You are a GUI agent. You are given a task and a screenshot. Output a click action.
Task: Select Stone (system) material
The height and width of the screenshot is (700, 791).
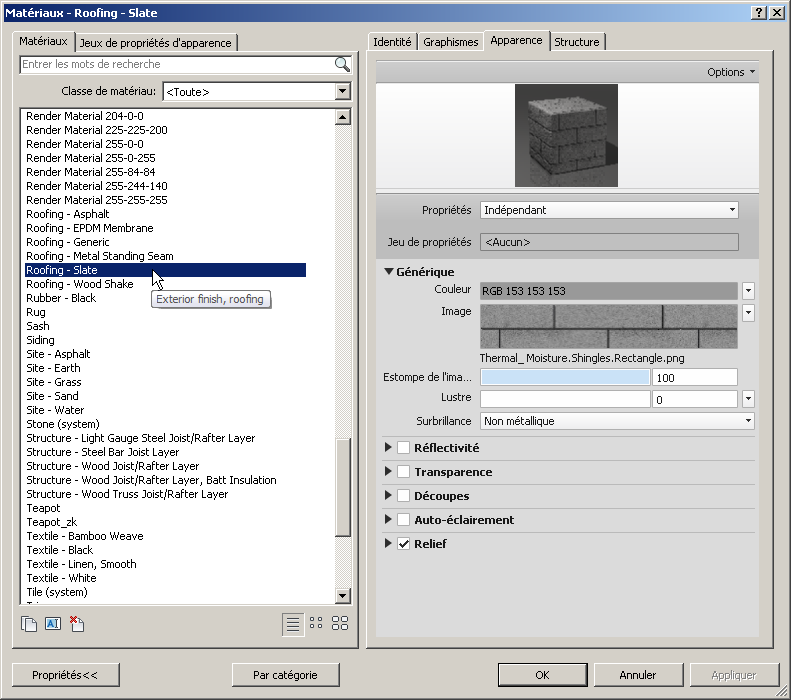(x=63, y=424)
